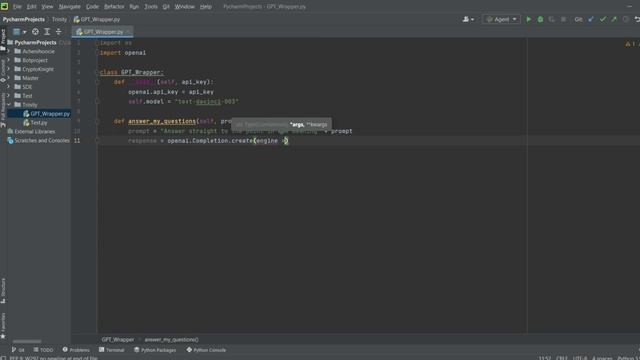The image size is (640, 360).
Task: Click the warning indicator in editor corner
Action: click(630, 44)
